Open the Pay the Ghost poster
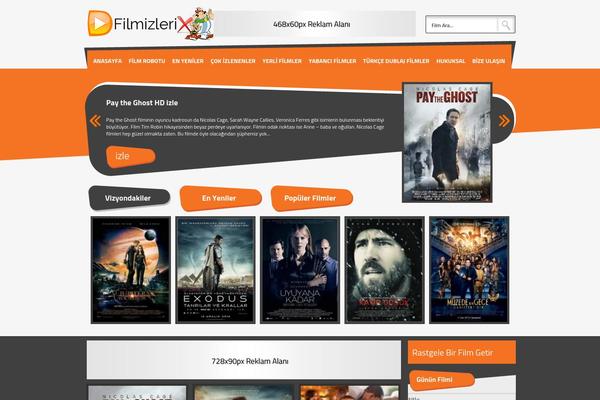 click(x=447, y=142)
